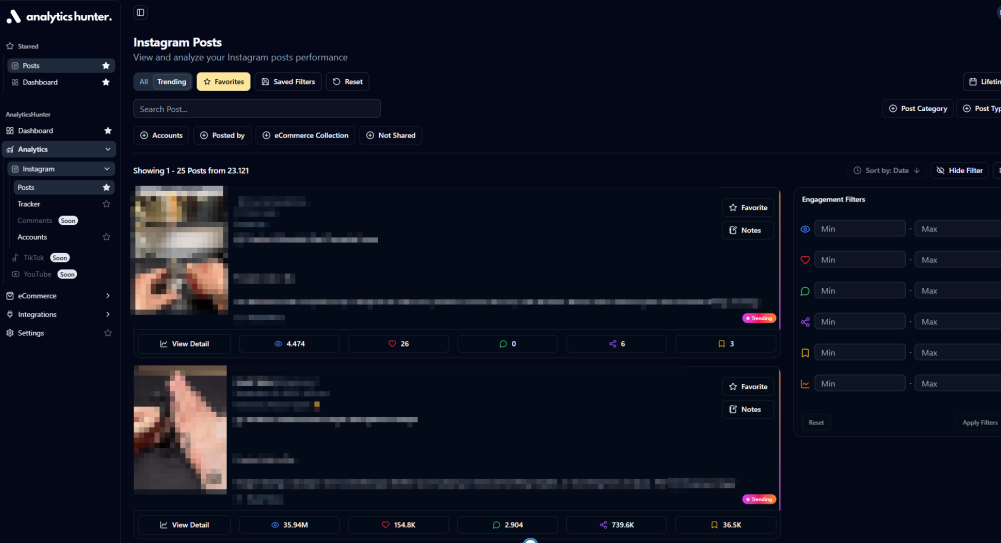Toggle the Favorites filter button
1001x543 pixels.
[x=223, y=82]
